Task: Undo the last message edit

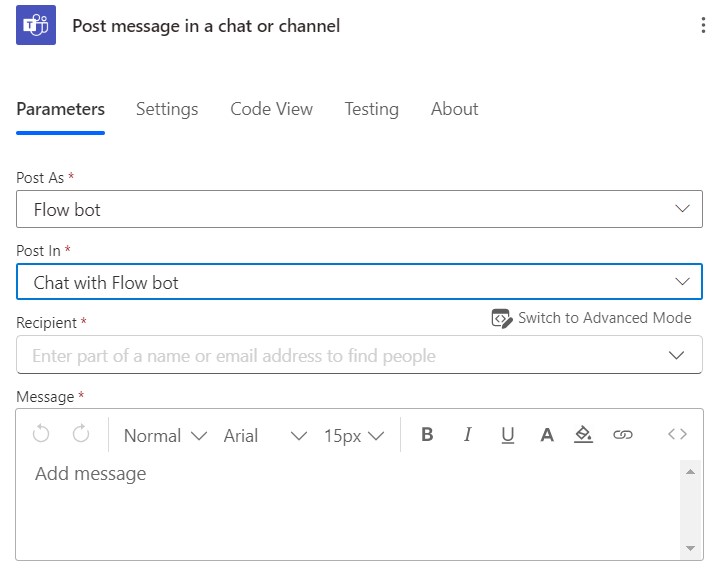Action: tap(41, 434)
